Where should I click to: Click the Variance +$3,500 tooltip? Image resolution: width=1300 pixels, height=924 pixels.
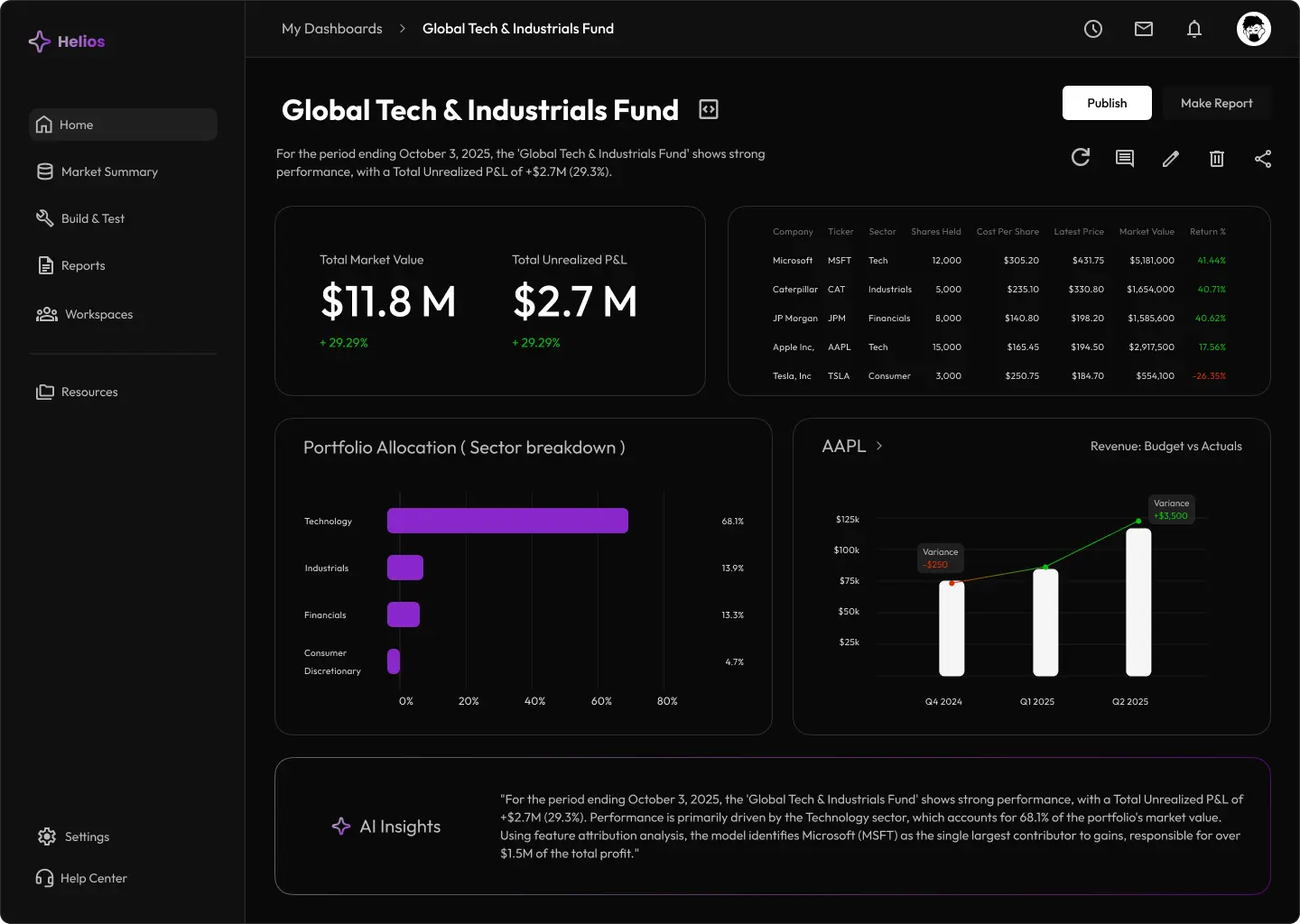[x=1172, y=509]
